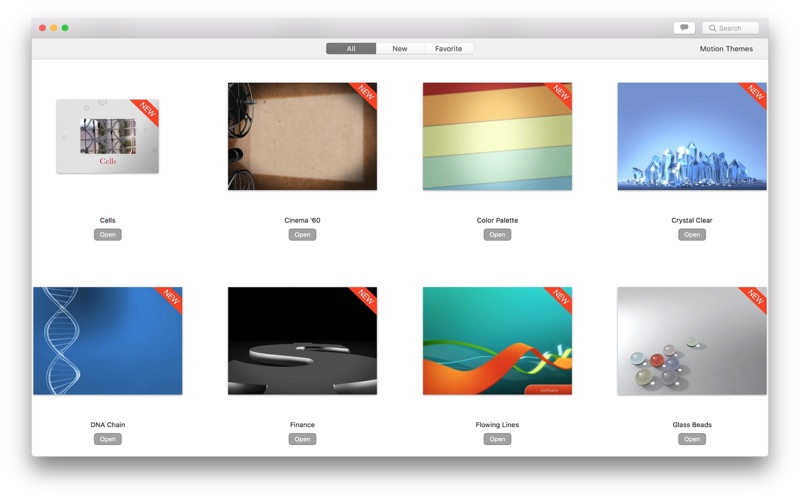Click the Cinema '60 name label
Viewport: 800px width, 500px height.
[x=303, y=220]
